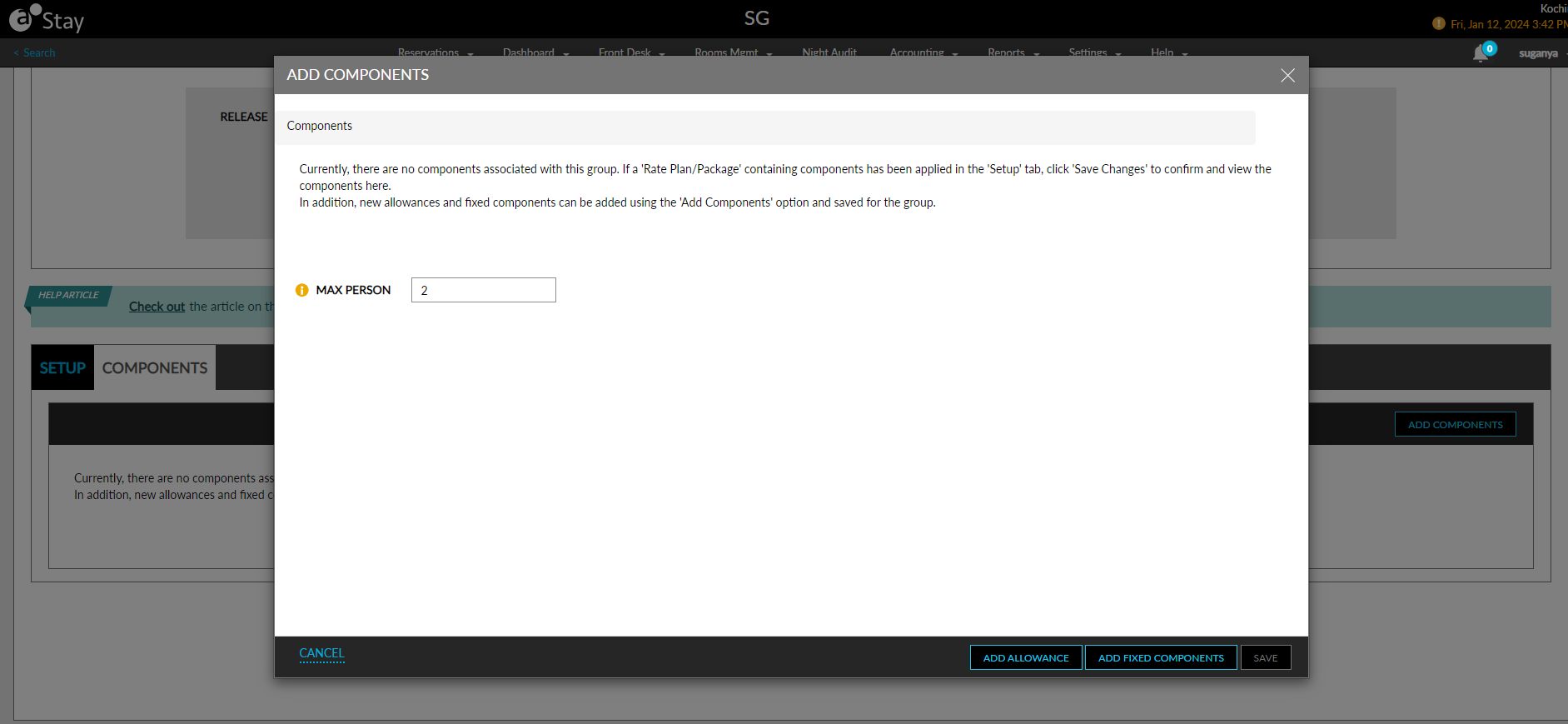Open the notification bell icon
The width and height of the screenshot is (1568, 724).
[x=1481, y=53]
